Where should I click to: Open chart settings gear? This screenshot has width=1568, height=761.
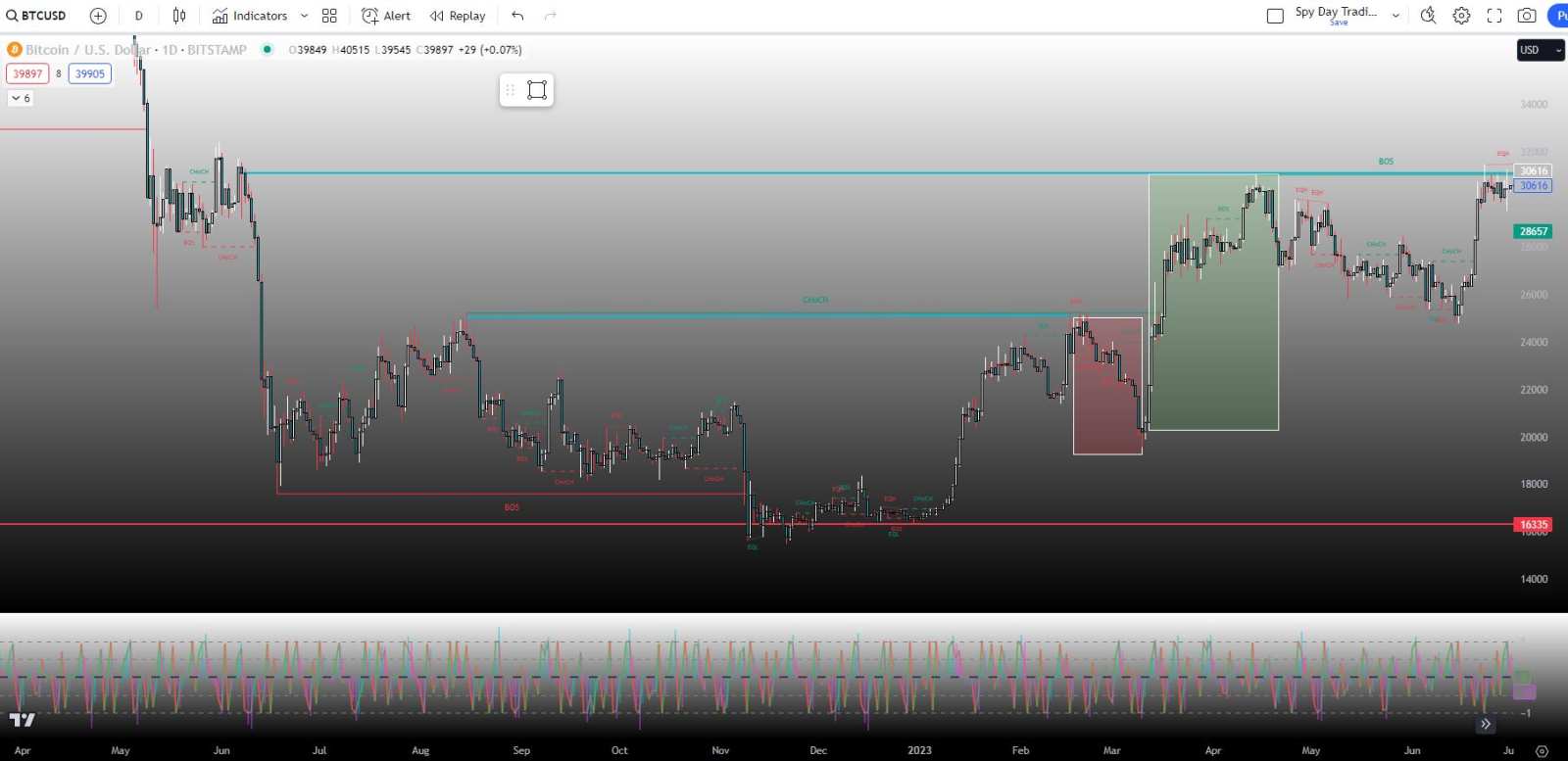[x=1461, y=16]
